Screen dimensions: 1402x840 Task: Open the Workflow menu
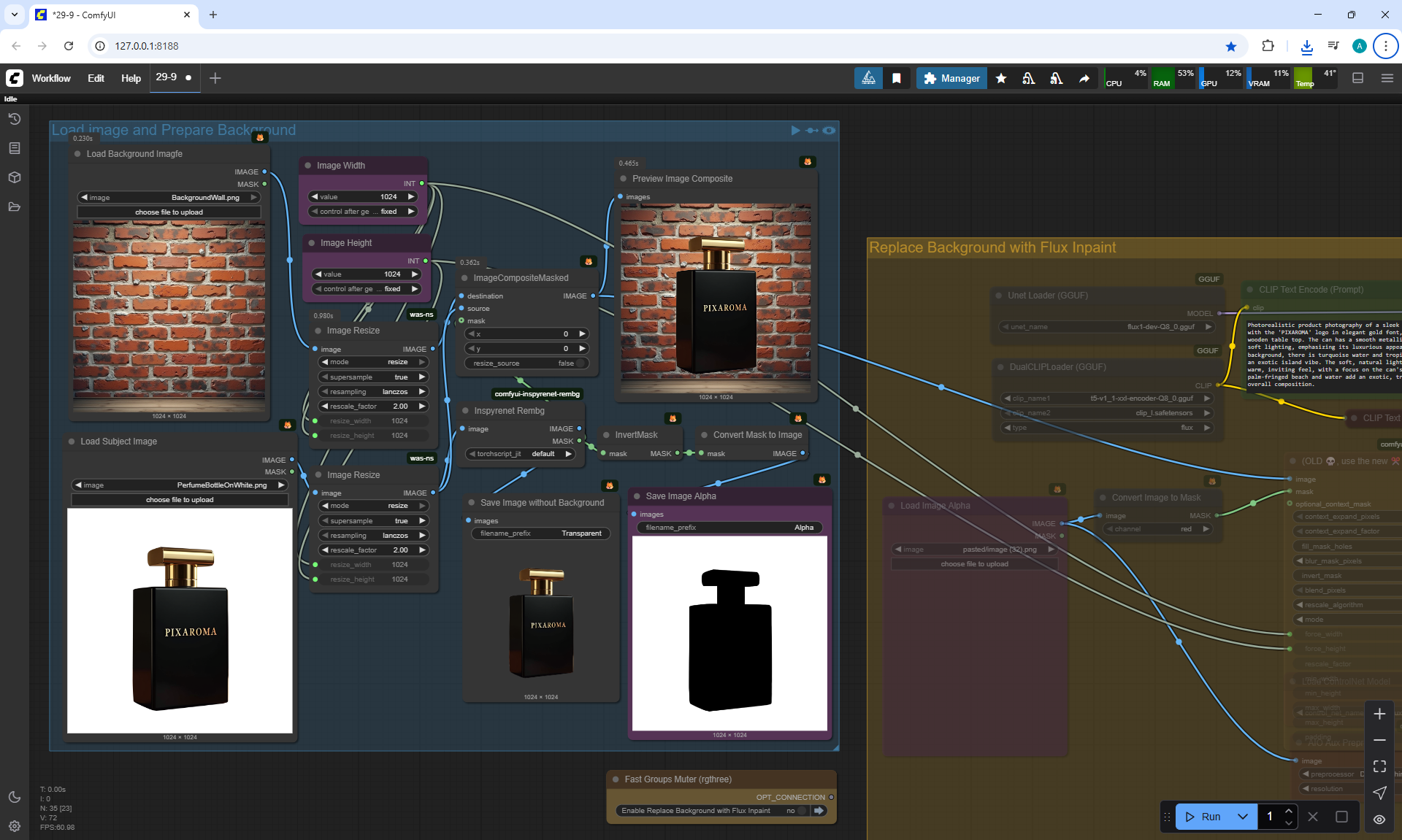(x=51, y=78)
